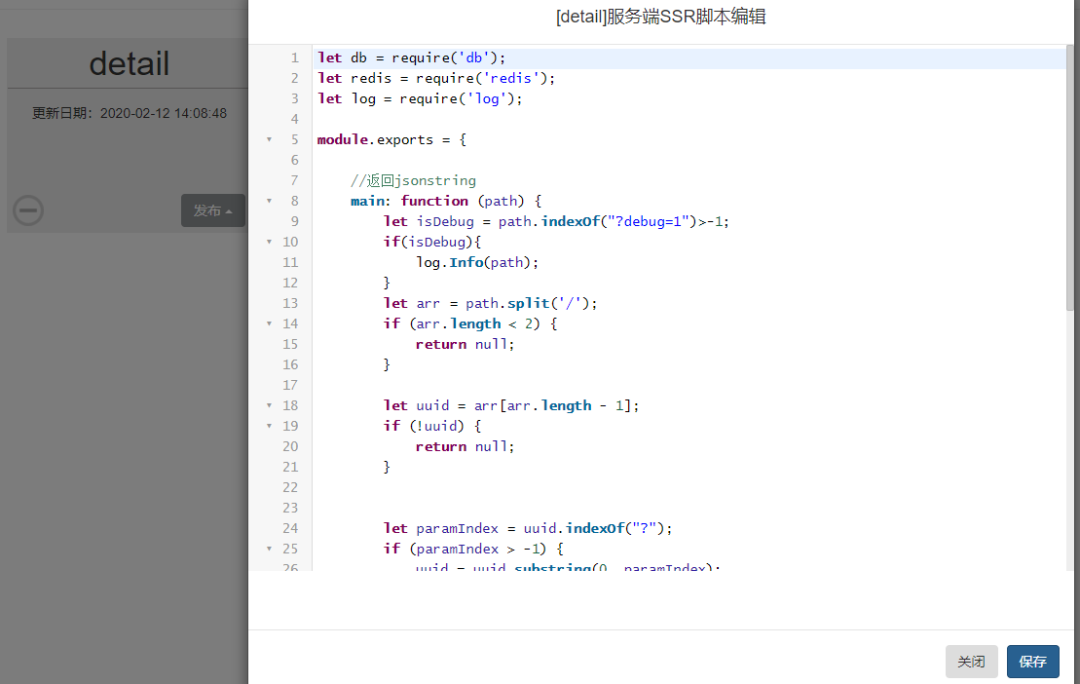Click 'return null;' on line 20
This screenshot has height=684, width=1080.
[465, 446]
